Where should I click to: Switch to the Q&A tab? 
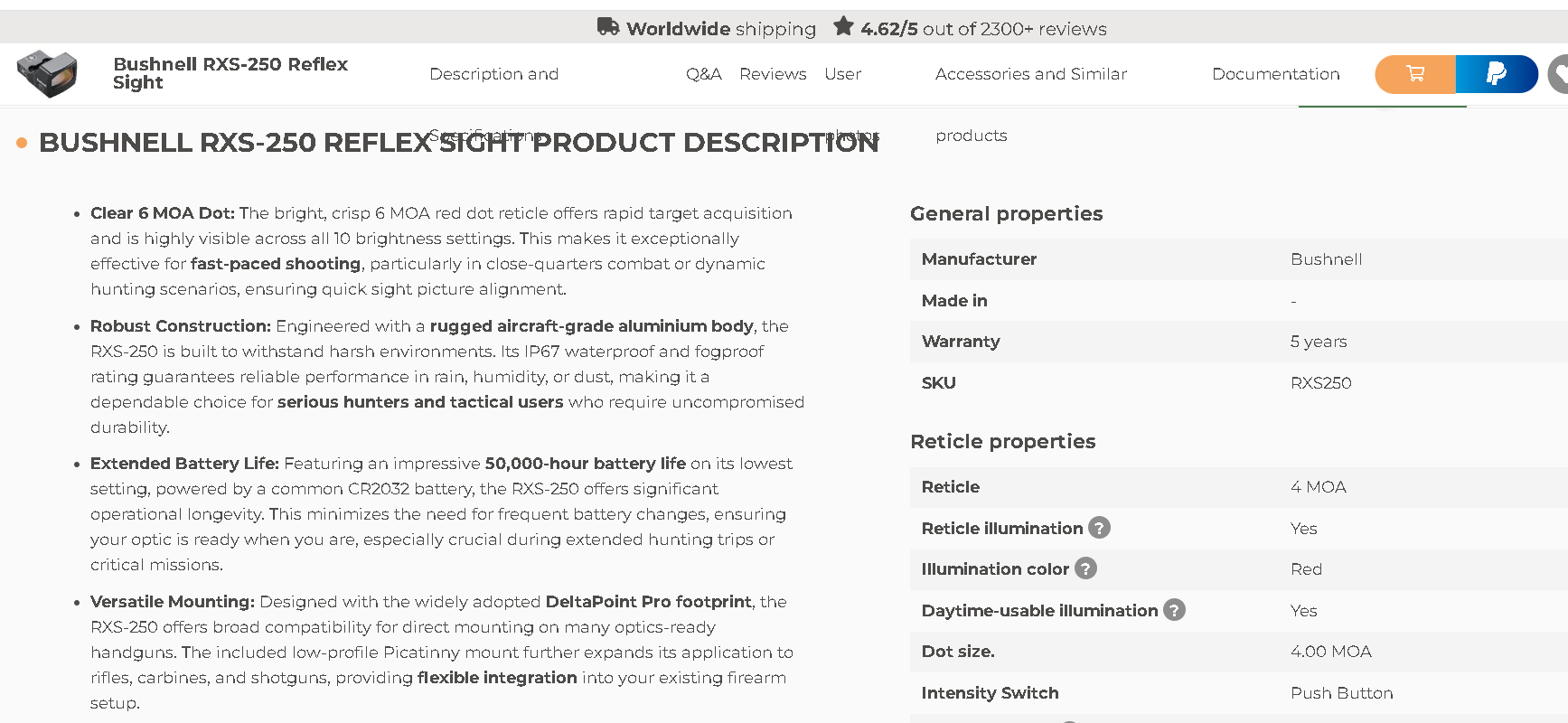point(703,74)
